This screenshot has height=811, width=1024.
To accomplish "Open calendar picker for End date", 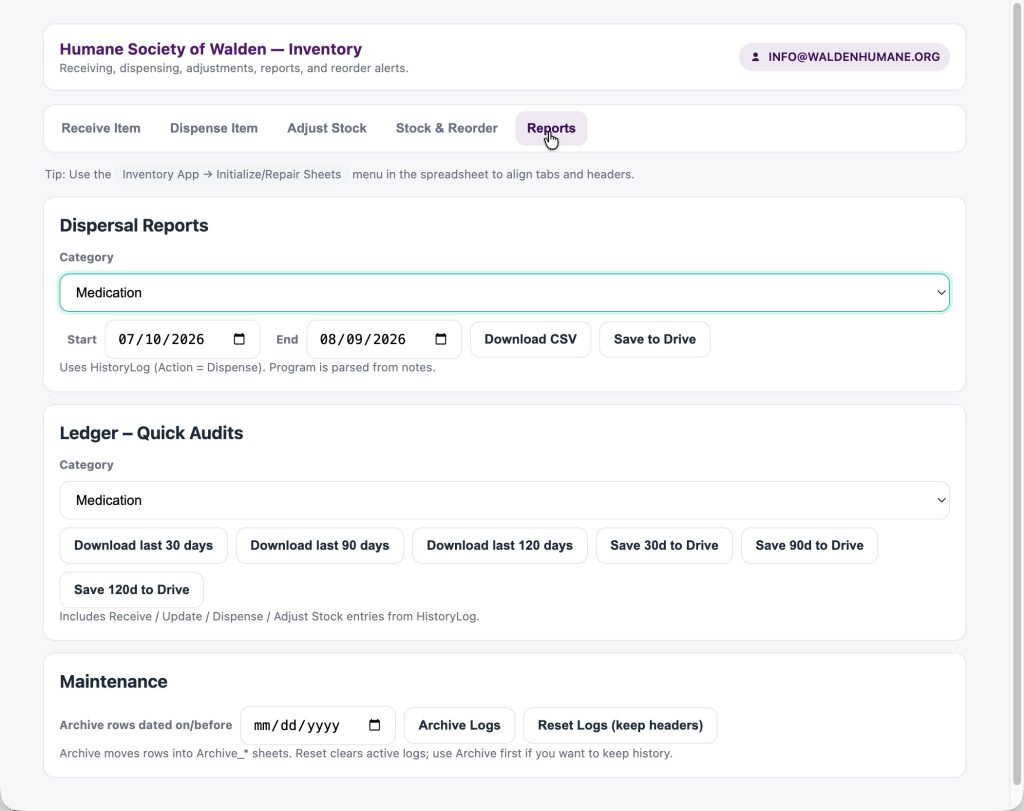I will click(441, 339).
